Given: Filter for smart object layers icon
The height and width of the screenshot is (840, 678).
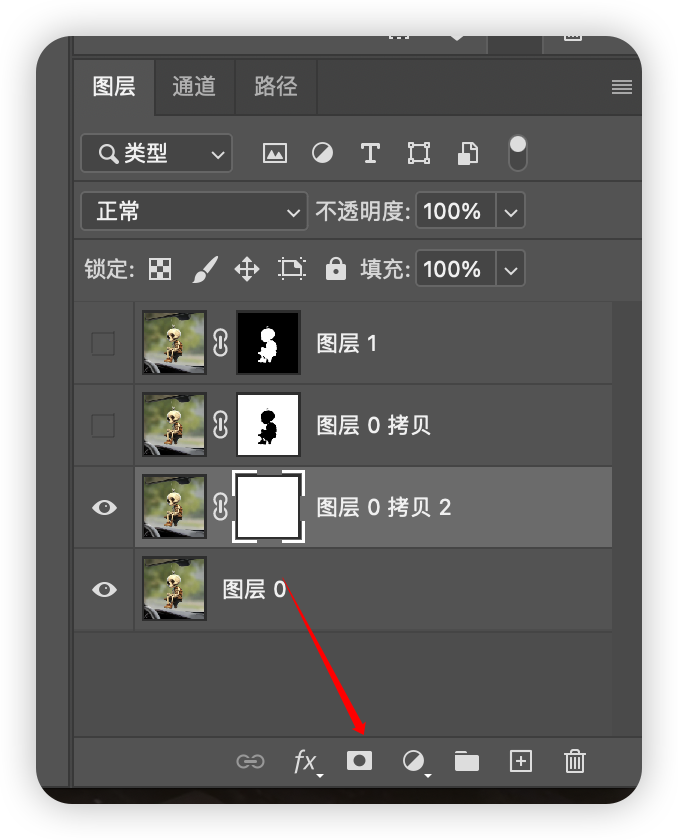Looking at the screenshot, I should (x=468, y=154).
